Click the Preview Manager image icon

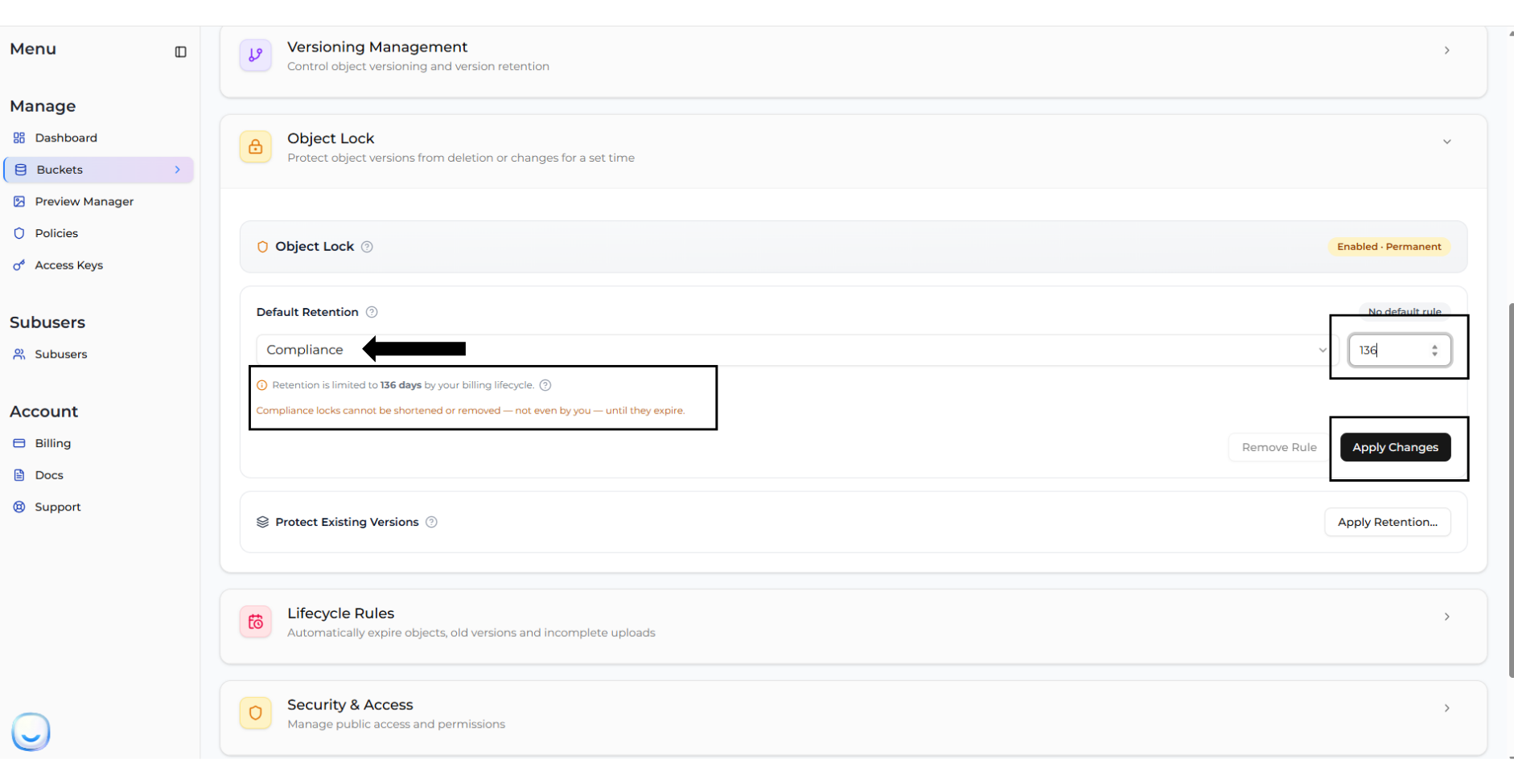click(x=19, y=201)
